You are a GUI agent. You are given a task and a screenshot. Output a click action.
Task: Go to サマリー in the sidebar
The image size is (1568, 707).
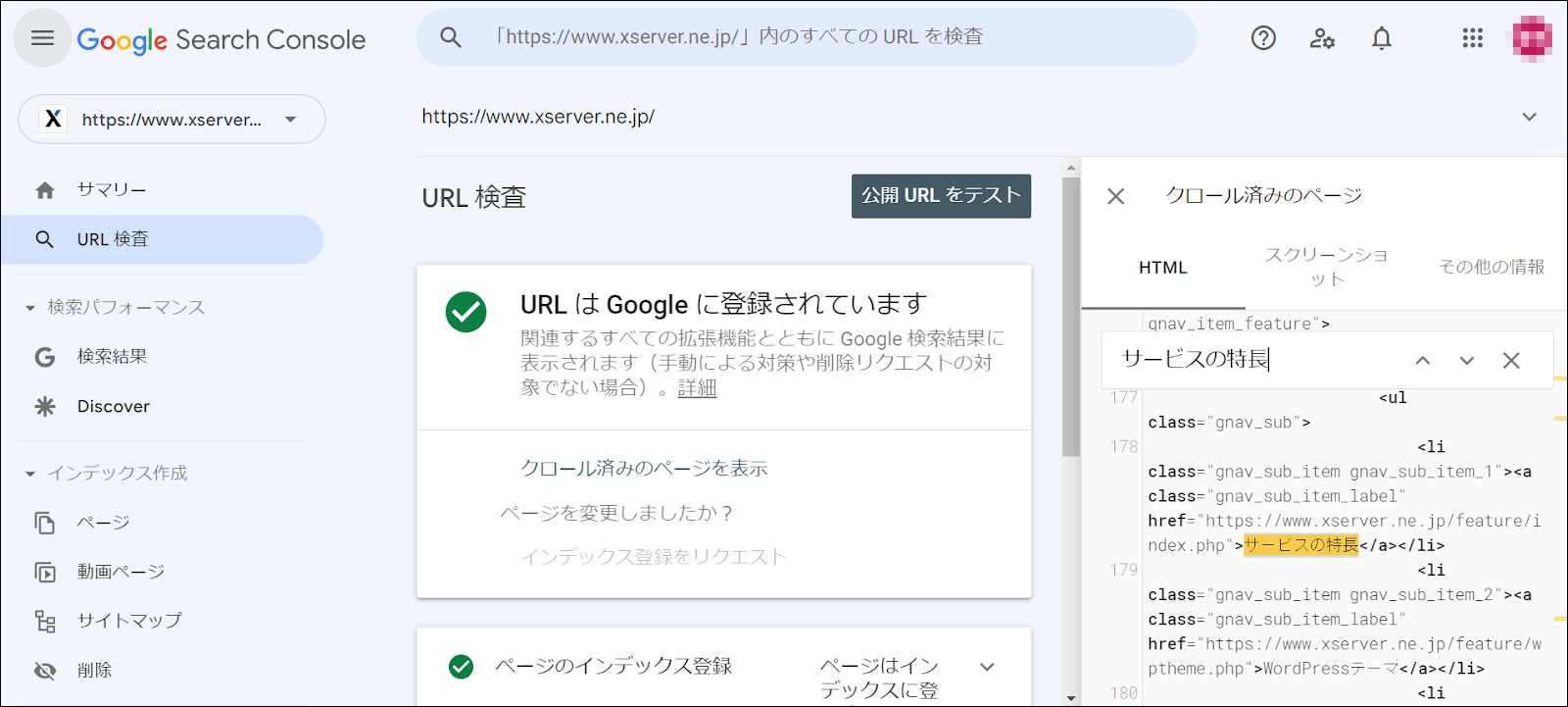[x=112, y=190]
